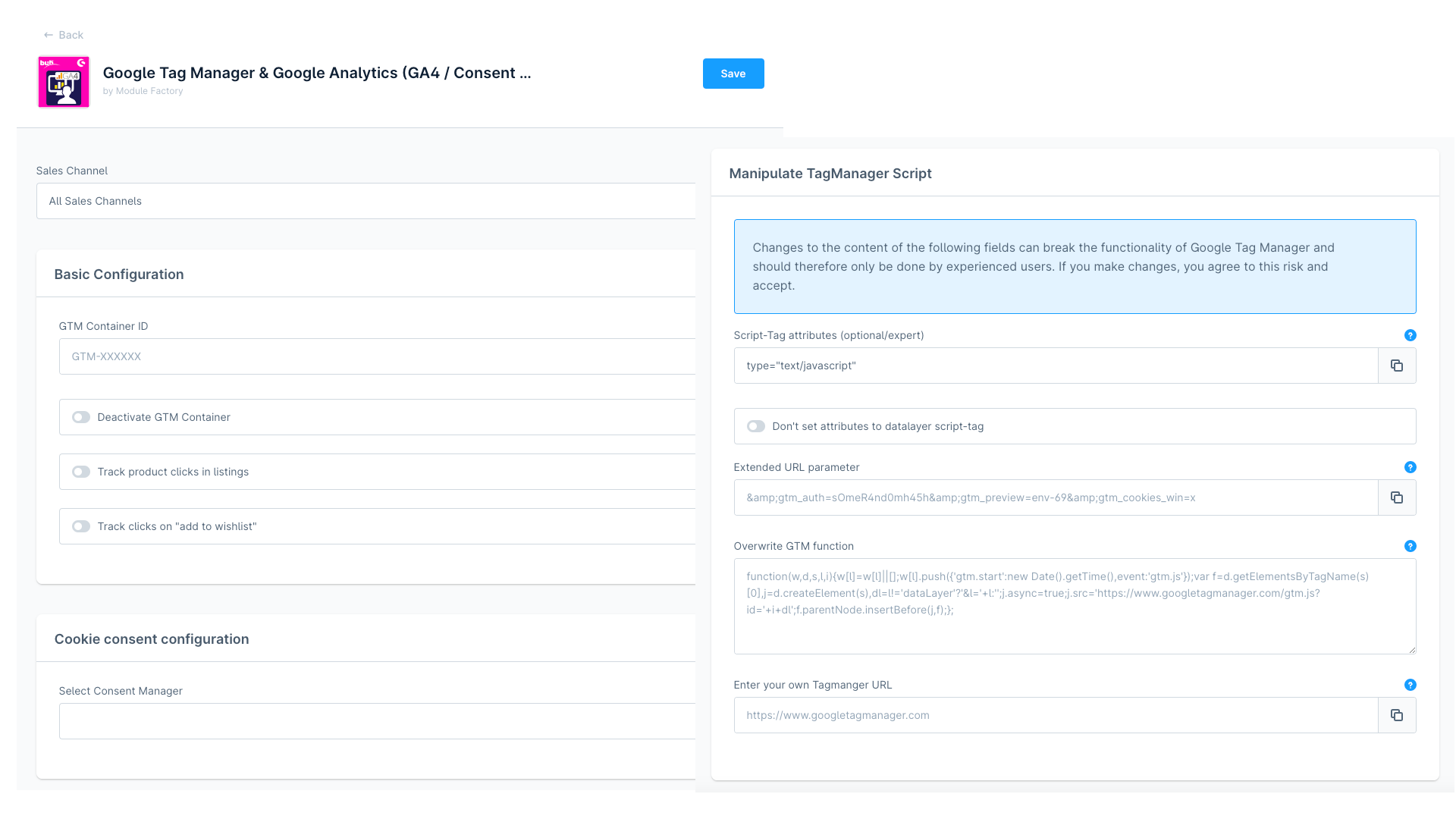Copy the Script-Tag attributes value
1456x819 pixels.
pyautogui.click(x=1396, y=365)
